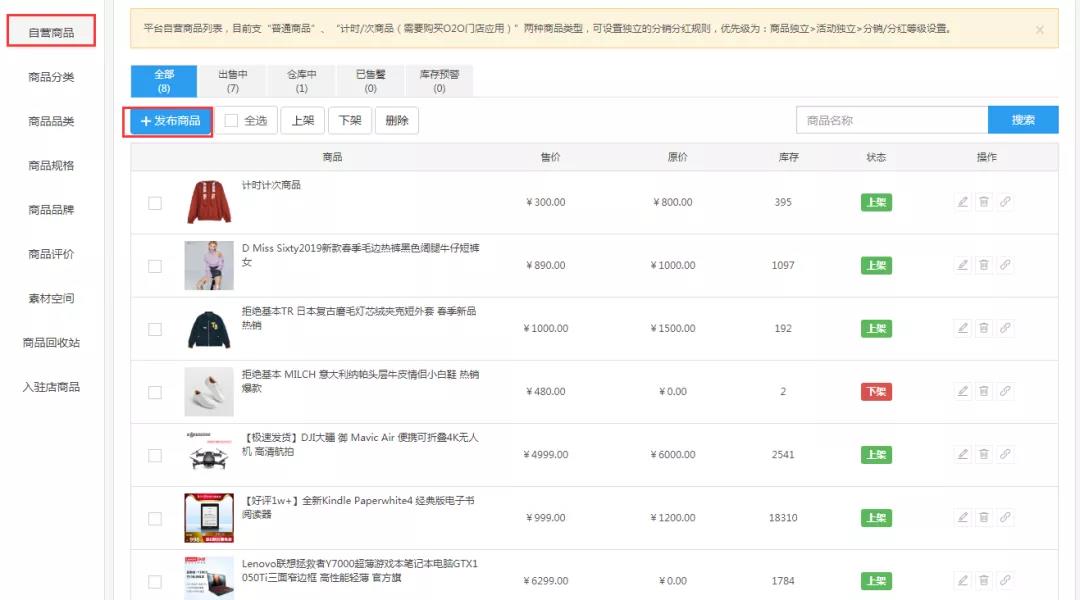The height and width of the screenshot is (600, 1080).
Task: Check the 全选 select-all checkbox
Action: [231, 120]
